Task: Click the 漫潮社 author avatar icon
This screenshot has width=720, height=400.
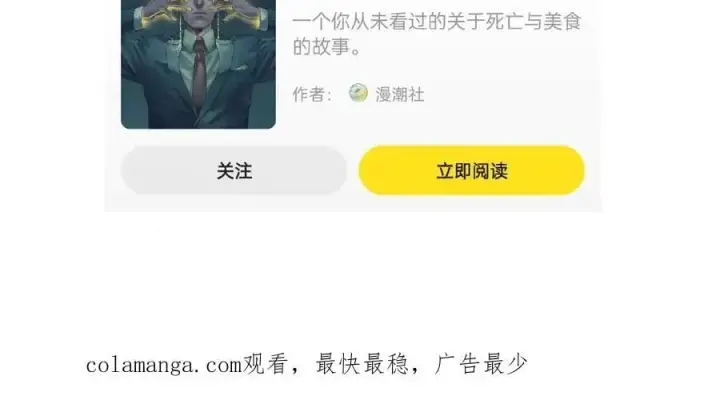Action: pos(358,93)
